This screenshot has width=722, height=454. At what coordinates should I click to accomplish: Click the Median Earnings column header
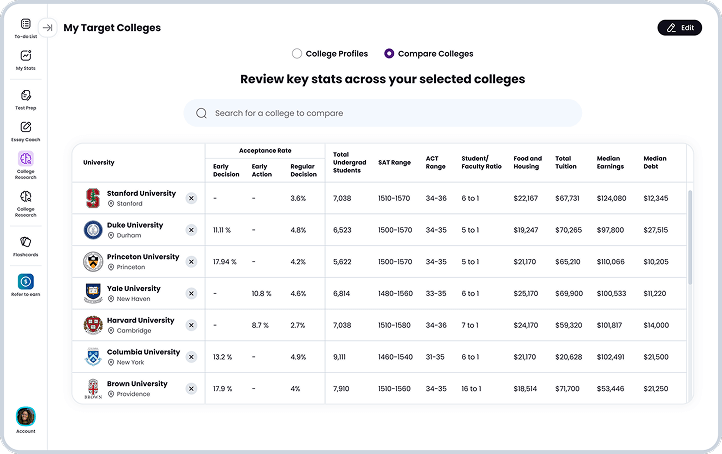[x=608, y=162]
